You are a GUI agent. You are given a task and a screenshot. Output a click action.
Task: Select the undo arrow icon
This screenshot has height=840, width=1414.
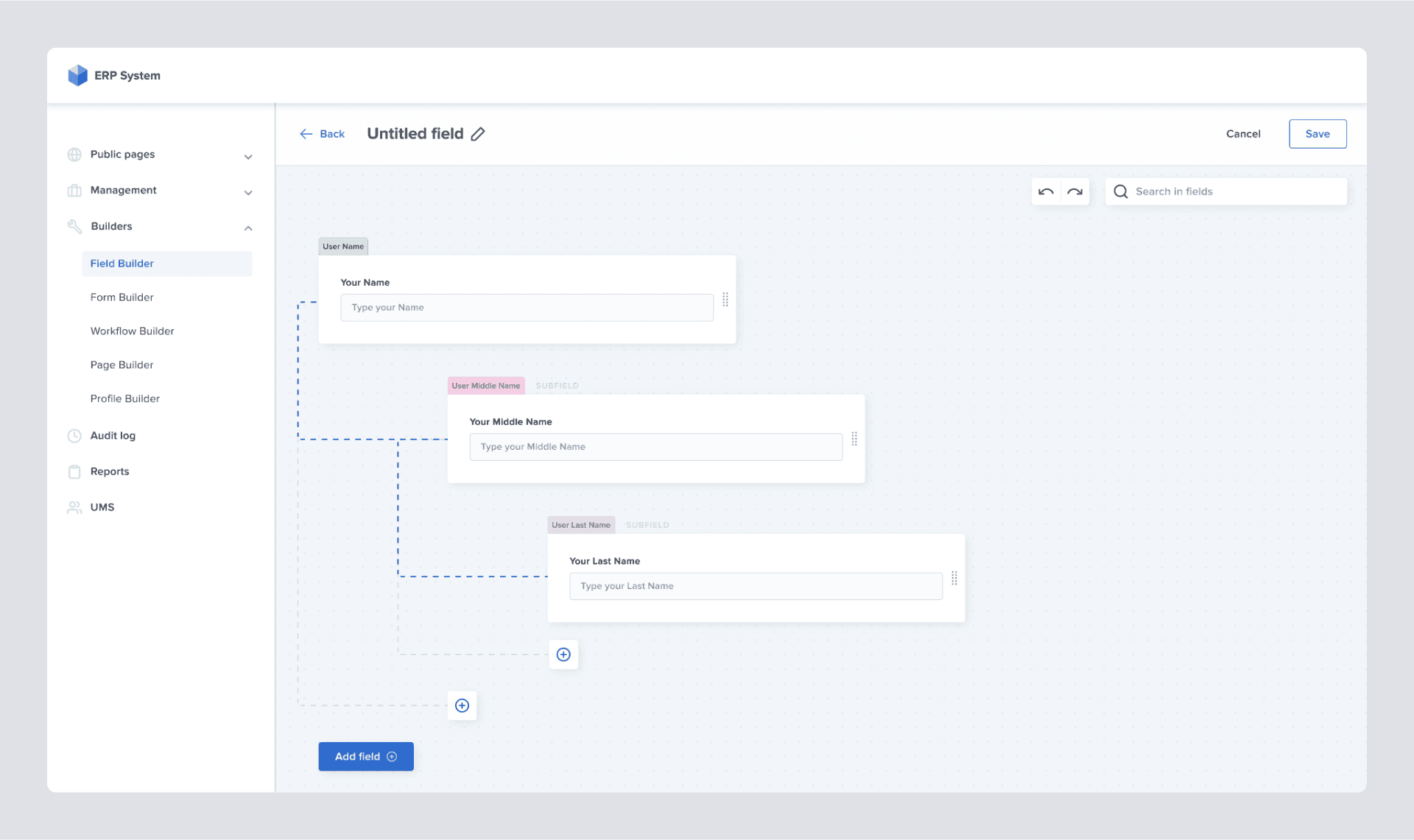[x=1046, y=191]
